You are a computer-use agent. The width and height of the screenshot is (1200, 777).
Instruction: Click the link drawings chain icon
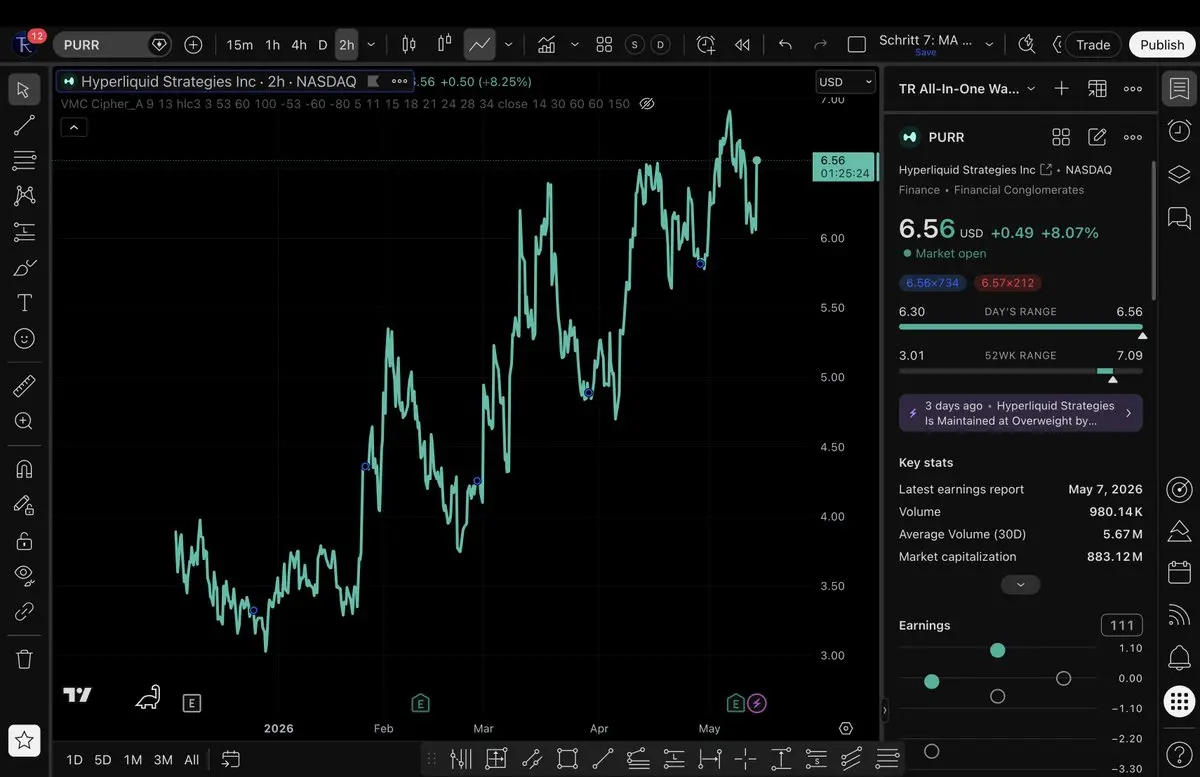tap(24, 611)
